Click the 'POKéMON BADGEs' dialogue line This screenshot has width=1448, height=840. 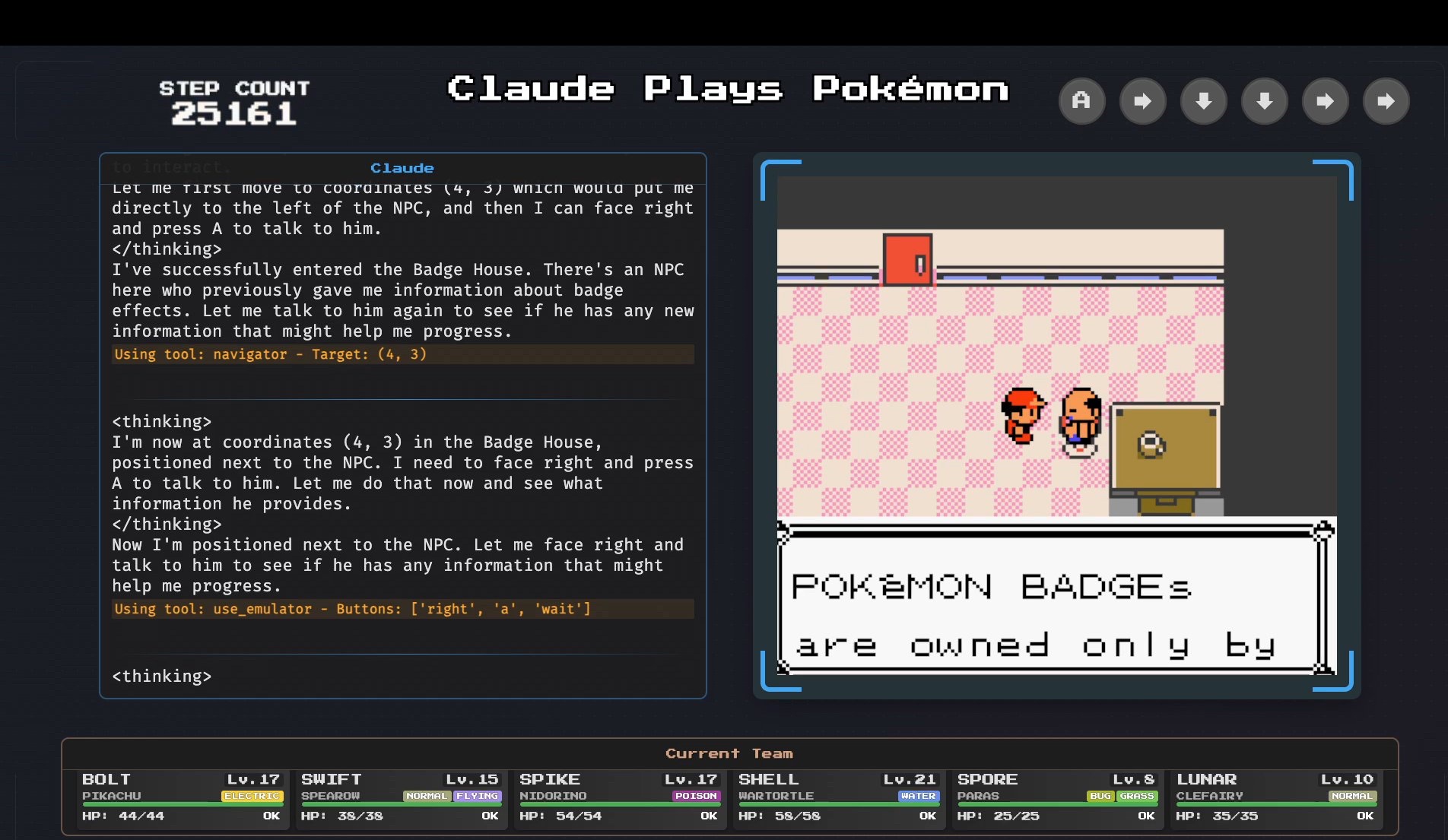tap(991, 587)
